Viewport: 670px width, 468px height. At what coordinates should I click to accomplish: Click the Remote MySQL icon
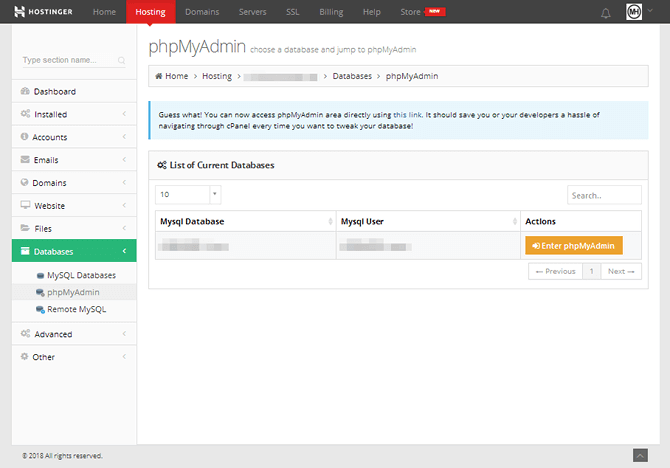click(x=40, y=309)
